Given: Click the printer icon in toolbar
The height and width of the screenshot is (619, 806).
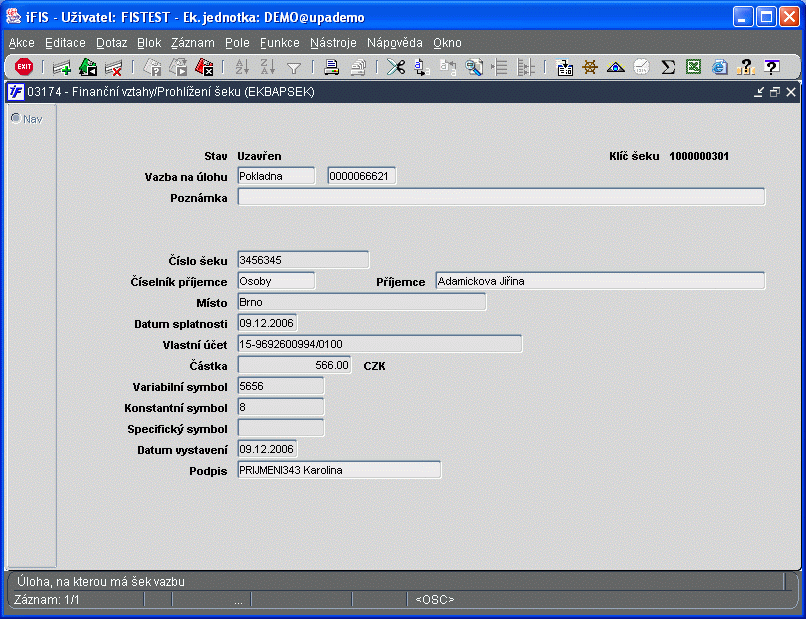Looking at the screenshot, I should pos(332,67).
